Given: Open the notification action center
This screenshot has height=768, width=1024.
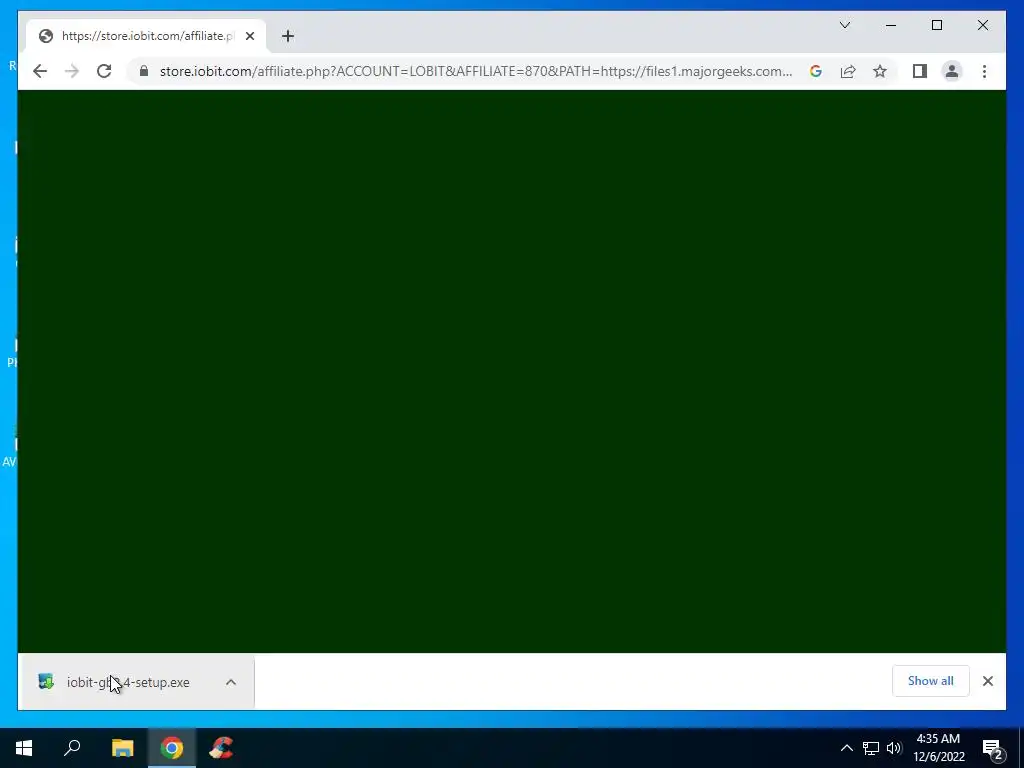Looking at the screenshot, I should [x=993, y=748].
